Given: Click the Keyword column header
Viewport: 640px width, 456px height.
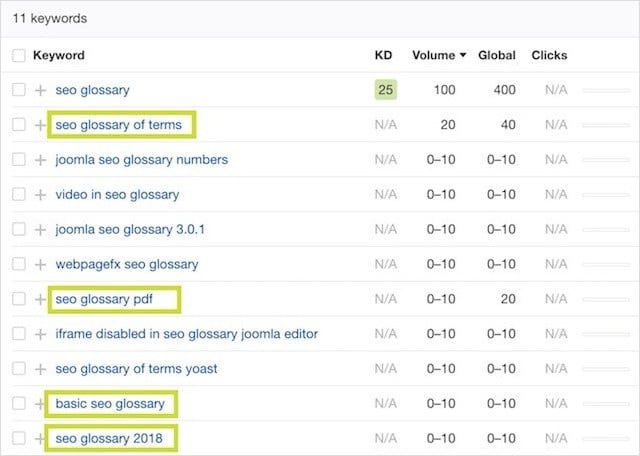Looking at the screenshot, I should (59, 56).
